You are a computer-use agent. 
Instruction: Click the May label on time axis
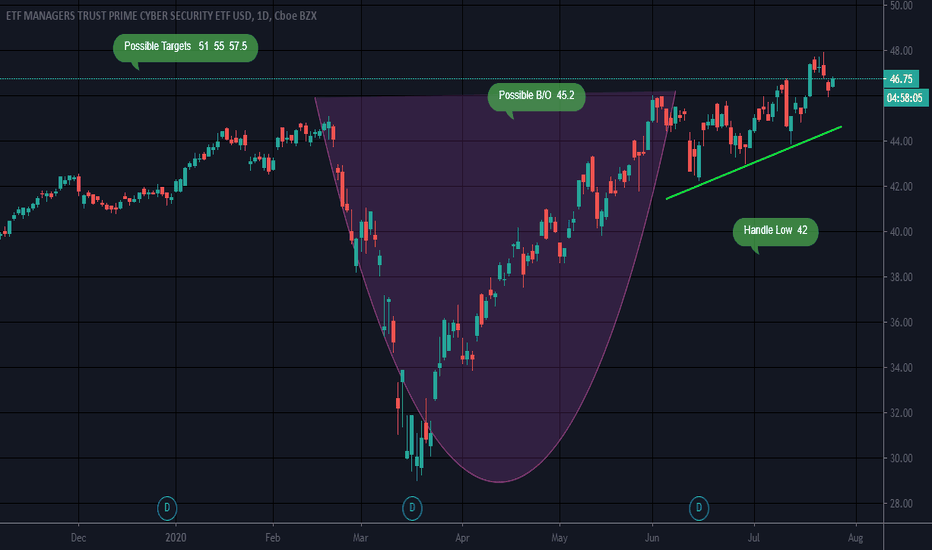click(x=559, y=538)
